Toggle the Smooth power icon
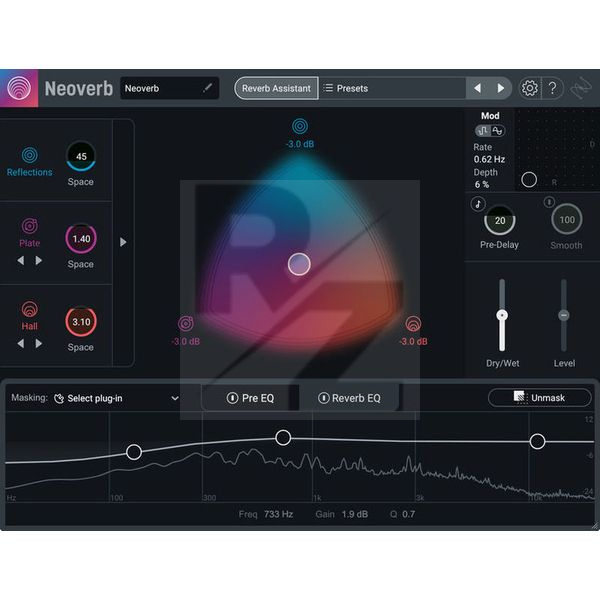This screenshot has width=600, height=600. point(549,202)
